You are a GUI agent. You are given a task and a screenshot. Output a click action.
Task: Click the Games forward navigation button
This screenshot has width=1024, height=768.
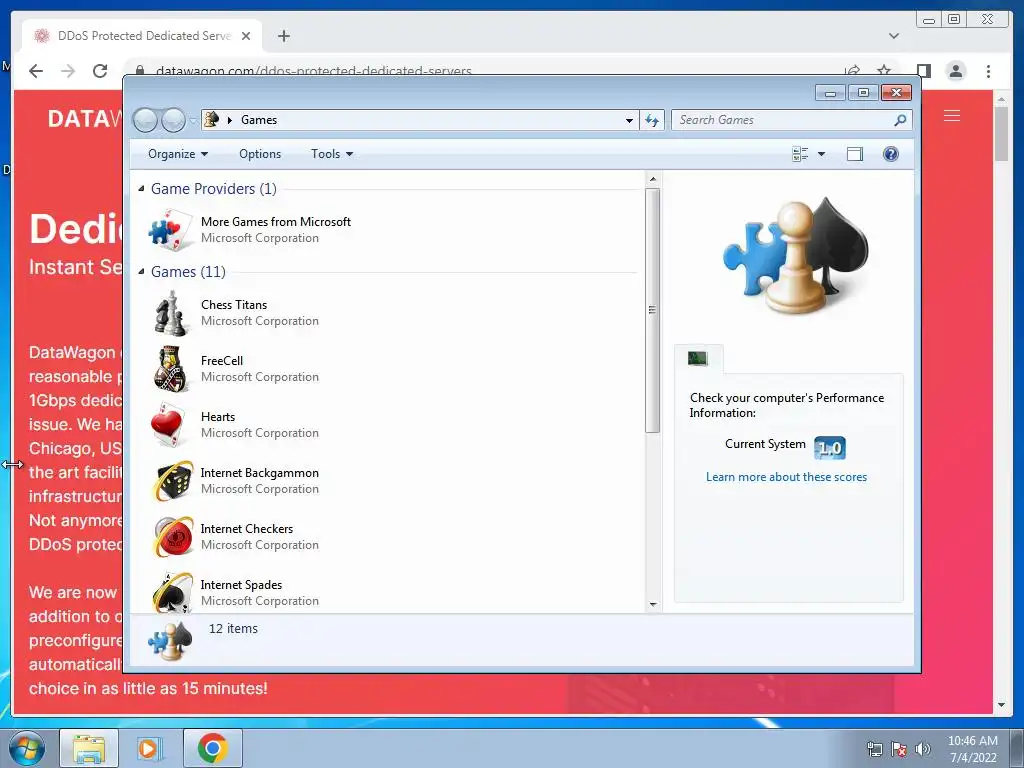(x=173, y=120)
